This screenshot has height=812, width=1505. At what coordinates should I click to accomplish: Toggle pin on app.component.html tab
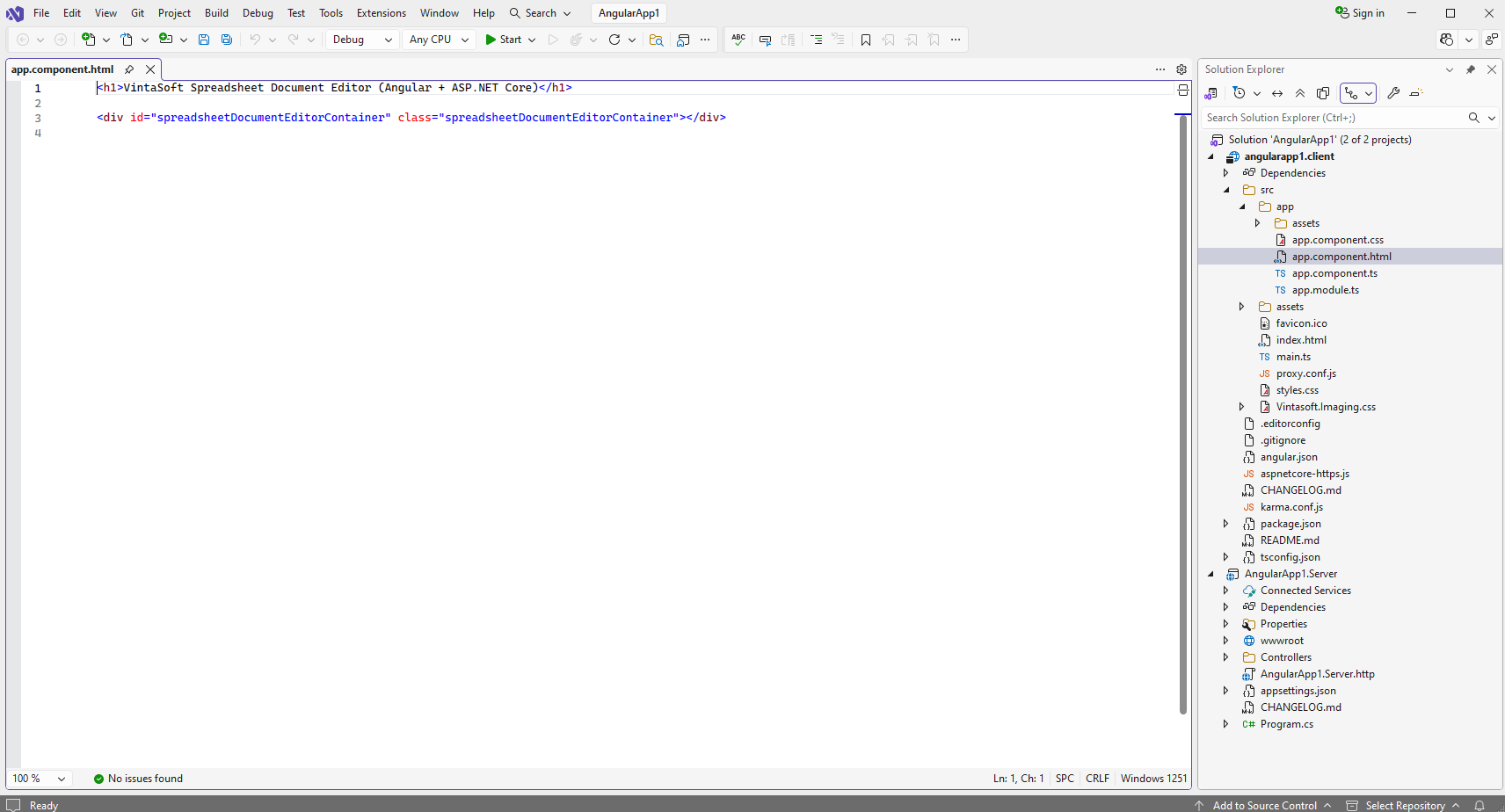[129, 69]
